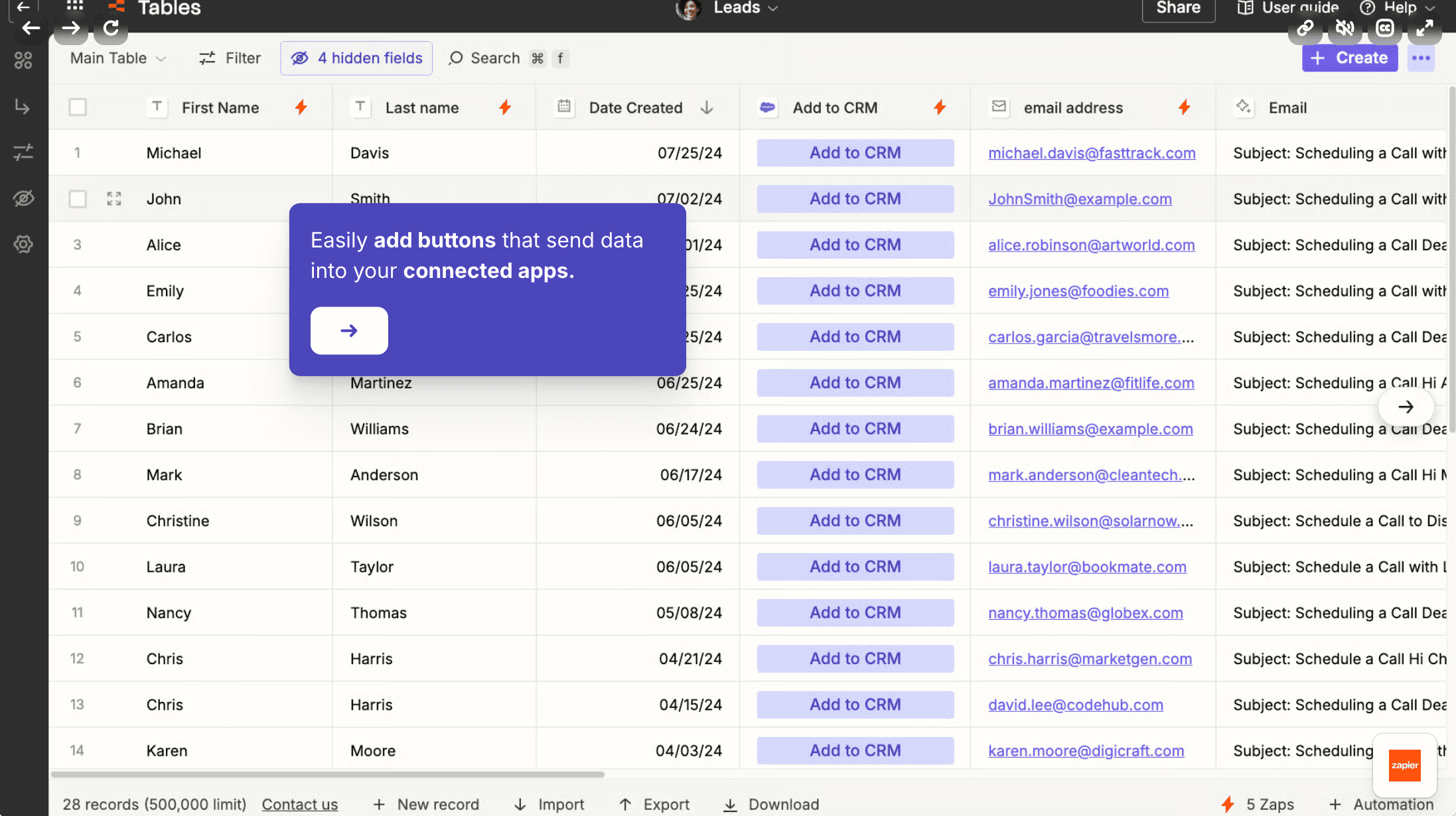
Task: Enter fullscreen with the expand arrows icon
Action: (1424, 28)
